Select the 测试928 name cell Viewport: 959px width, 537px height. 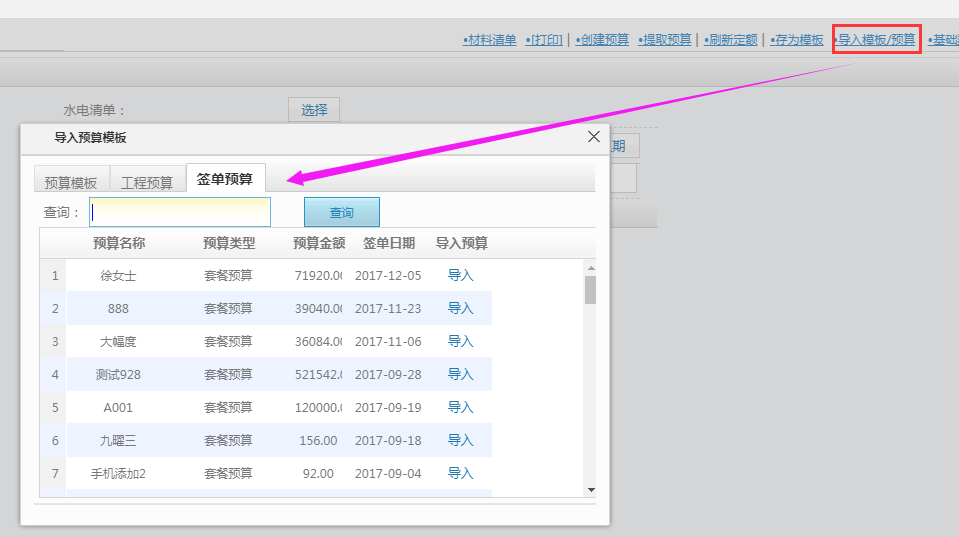(x=118, y=375)
